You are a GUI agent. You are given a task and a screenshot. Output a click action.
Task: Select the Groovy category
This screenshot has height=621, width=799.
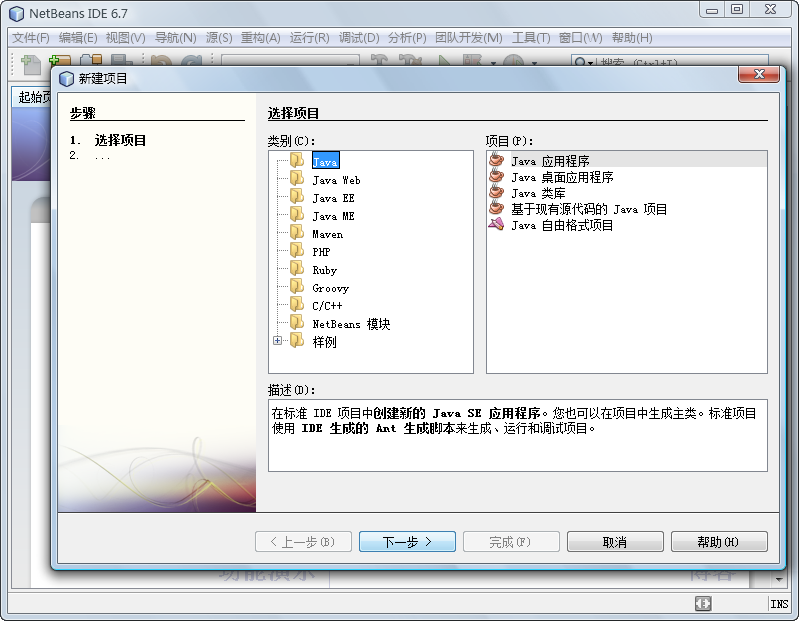coord(331,288)
